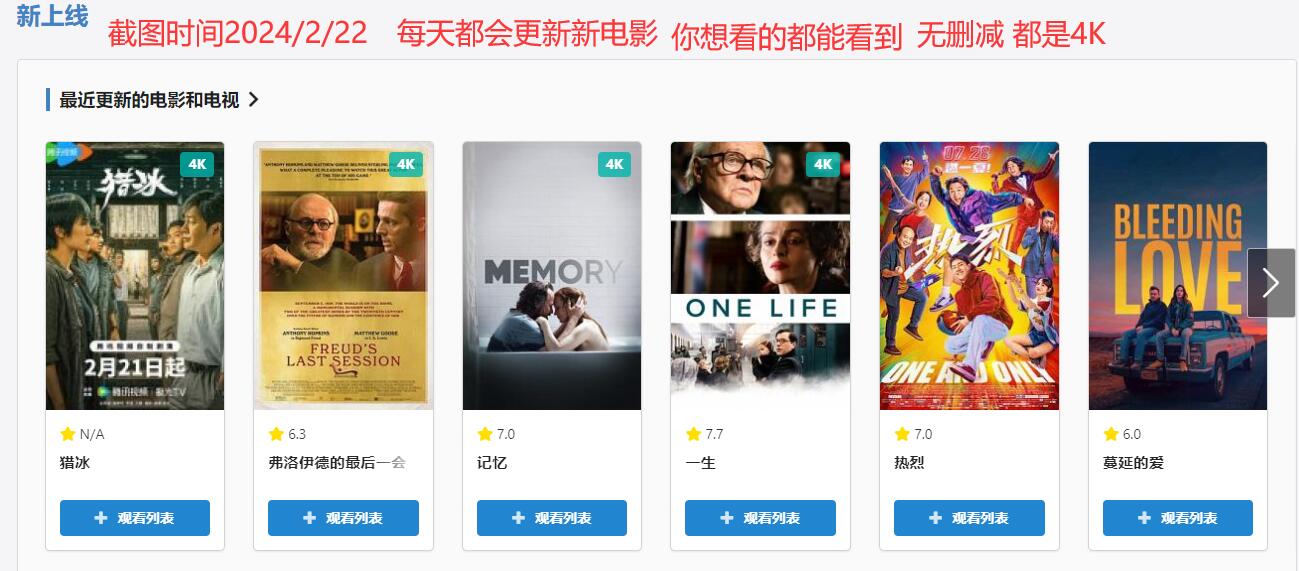The height and width of the screenshot is (571, 1299).
Task: Click the 4K badge on Memory poster
Action: pyautogui.click(x=614, y=164)
